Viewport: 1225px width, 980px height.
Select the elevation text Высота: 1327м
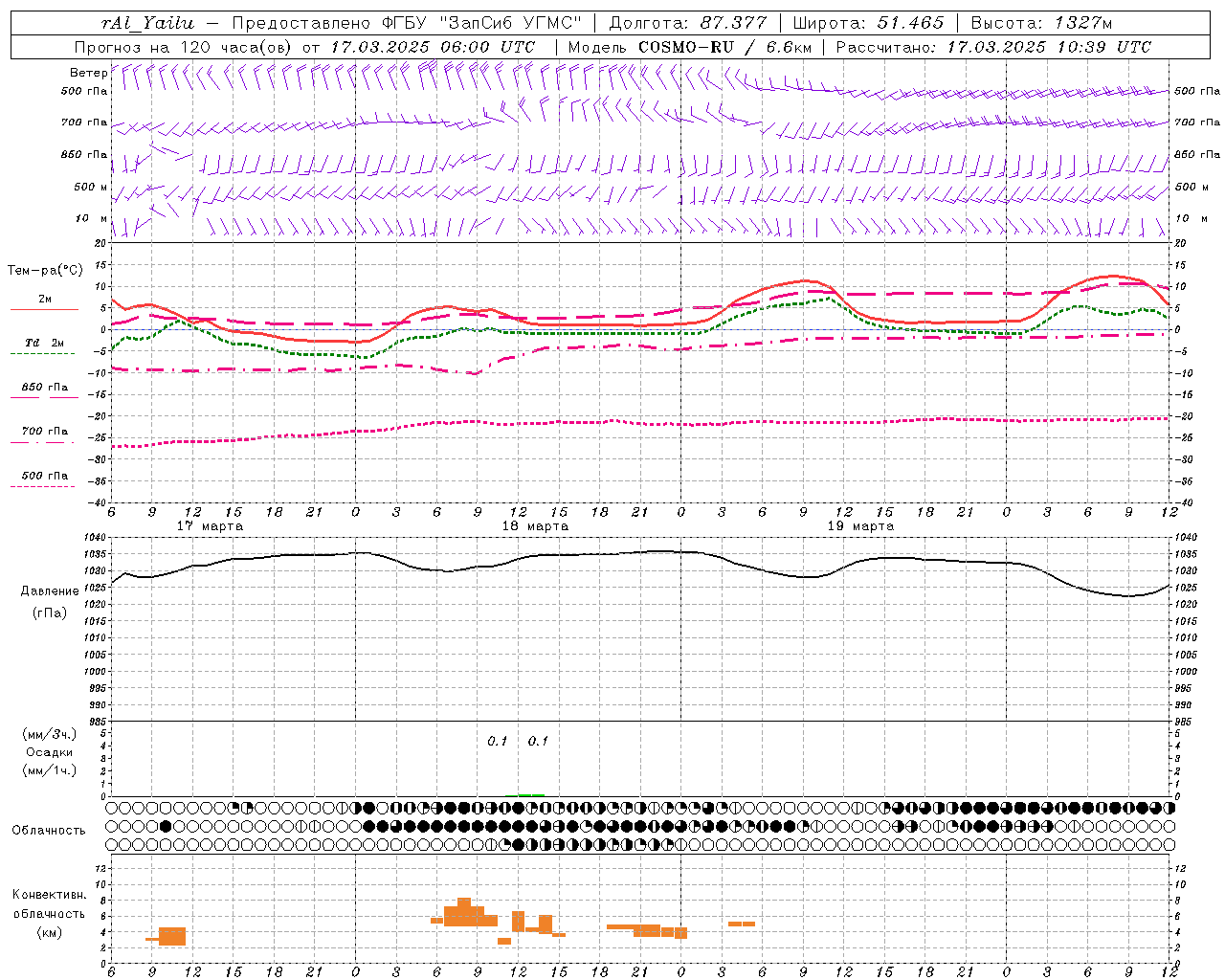pos(1041,23)
